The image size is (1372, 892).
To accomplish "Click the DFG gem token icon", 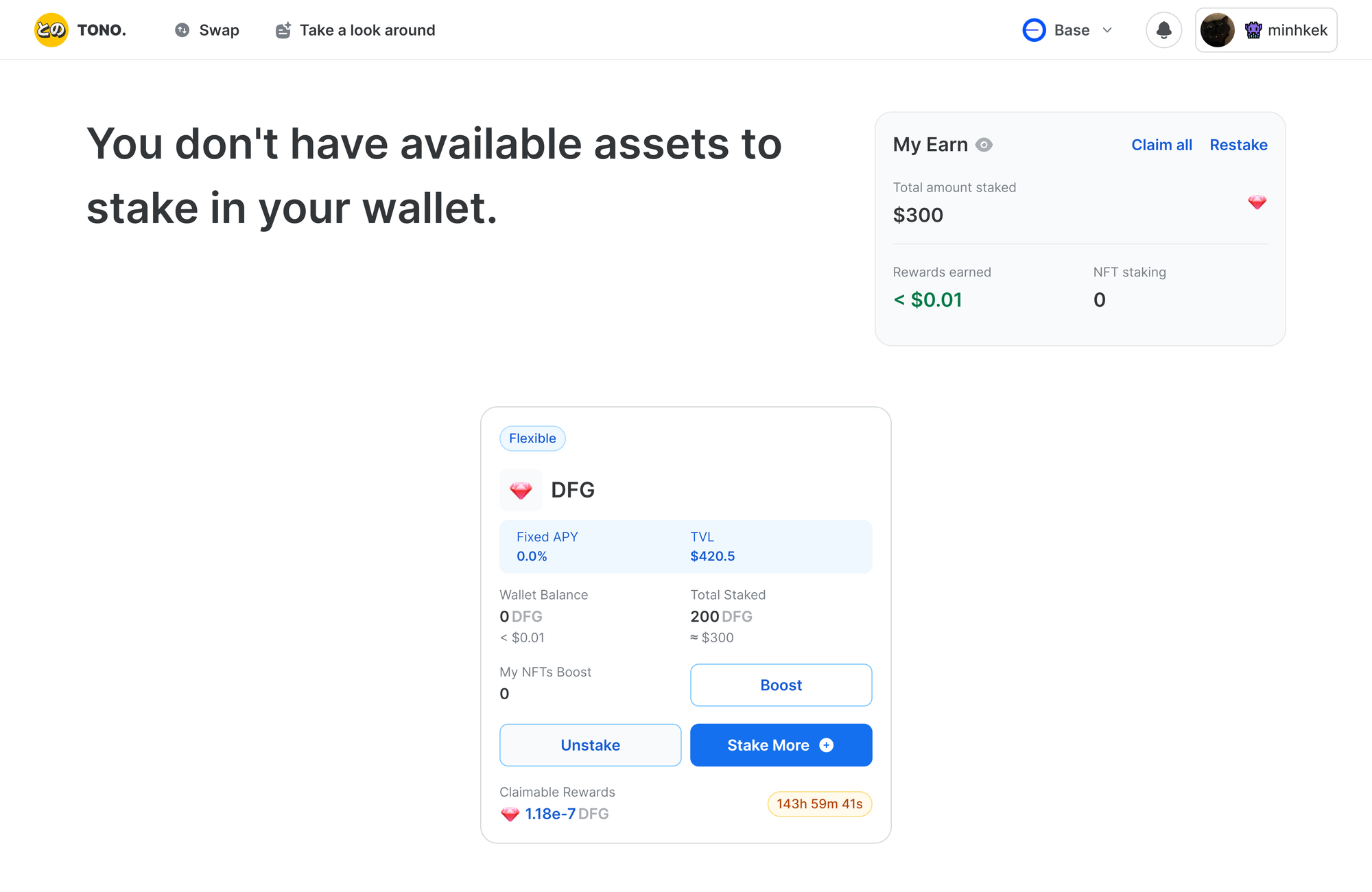I will [521, 490].
